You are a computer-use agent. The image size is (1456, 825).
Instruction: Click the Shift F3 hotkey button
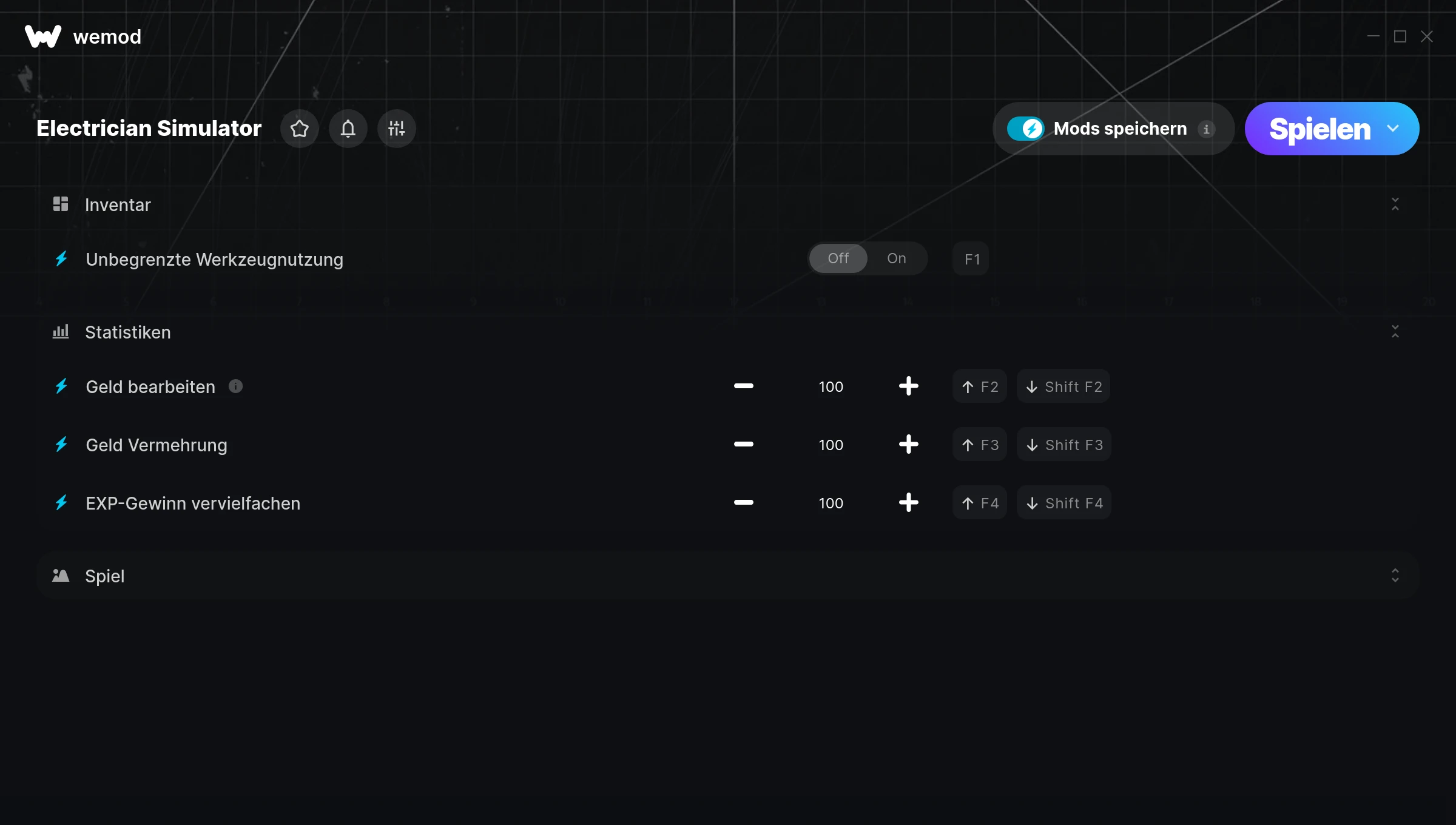[x=1064, y=445]
